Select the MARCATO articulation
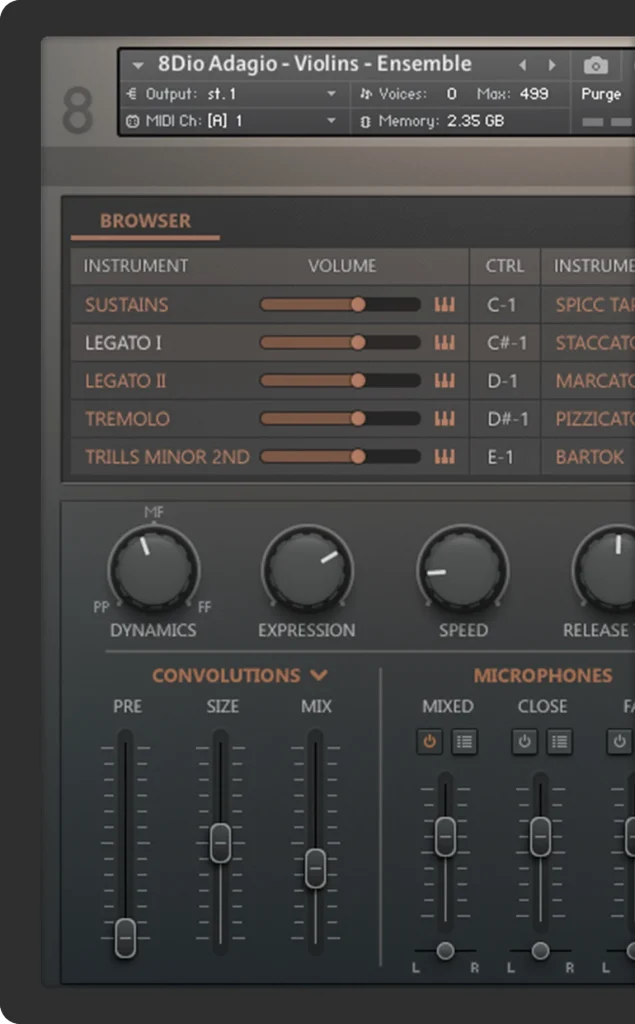The height and width of the screenshot is (1024, 635). click(594, 381)
